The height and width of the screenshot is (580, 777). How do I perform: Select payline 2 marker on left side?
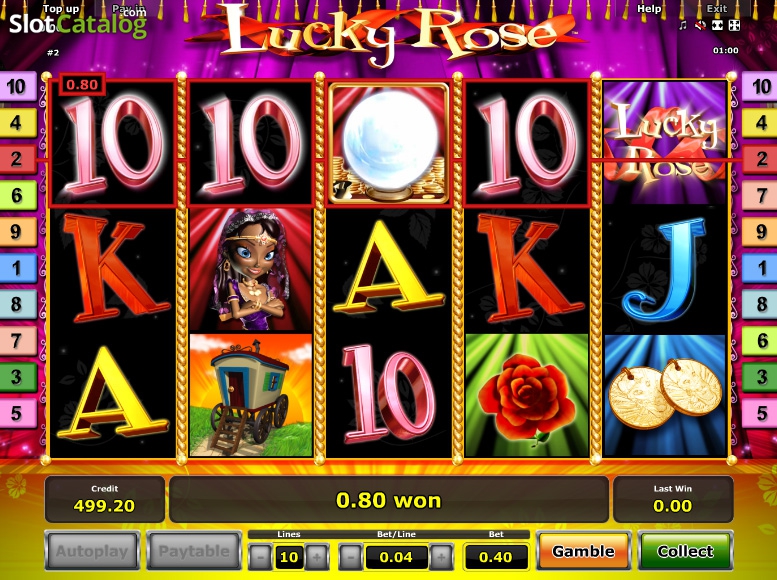tap(17, 159)
